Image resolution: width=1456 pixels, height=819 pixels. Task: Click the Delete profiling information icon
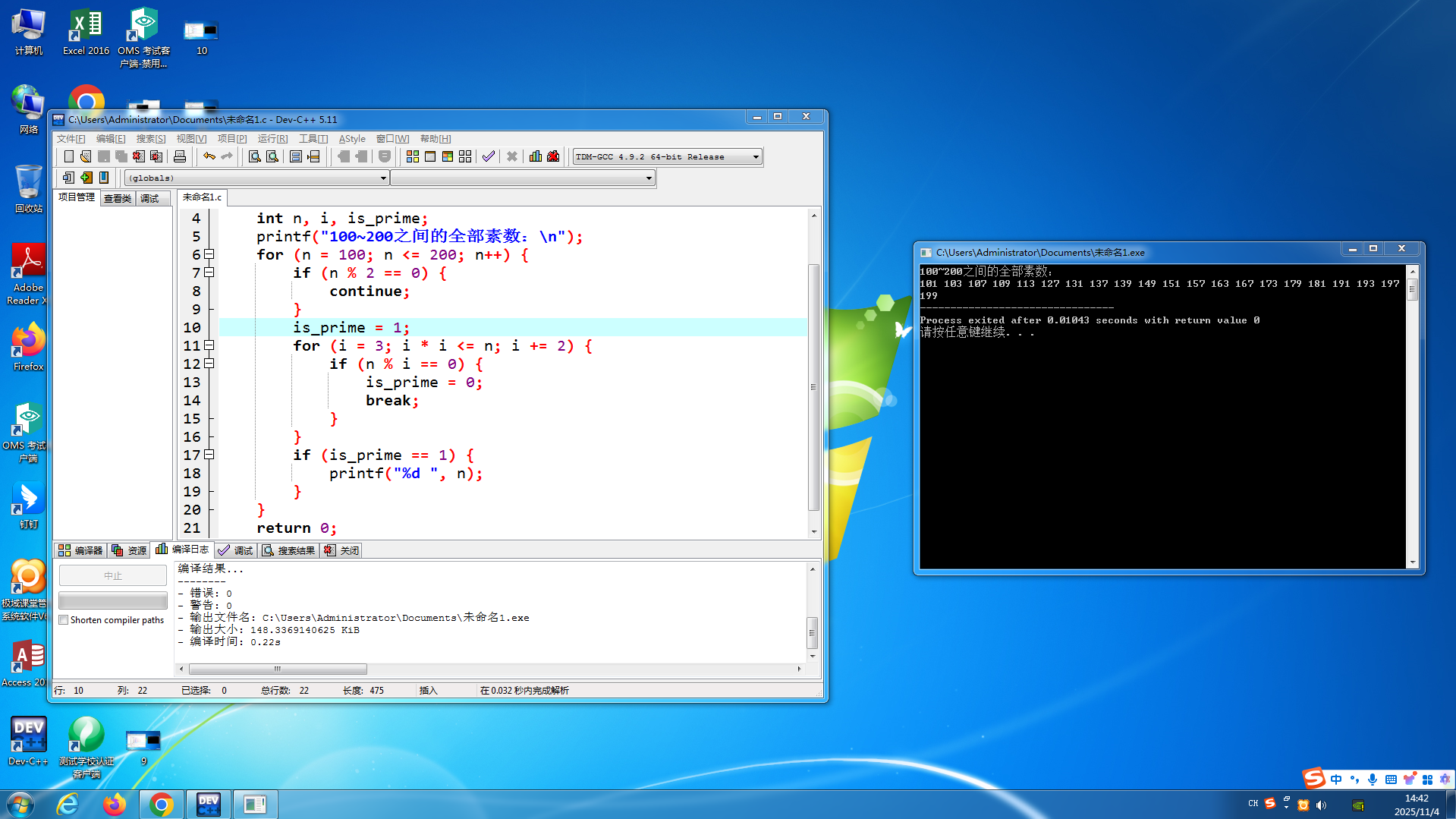[x=553, y=156]
